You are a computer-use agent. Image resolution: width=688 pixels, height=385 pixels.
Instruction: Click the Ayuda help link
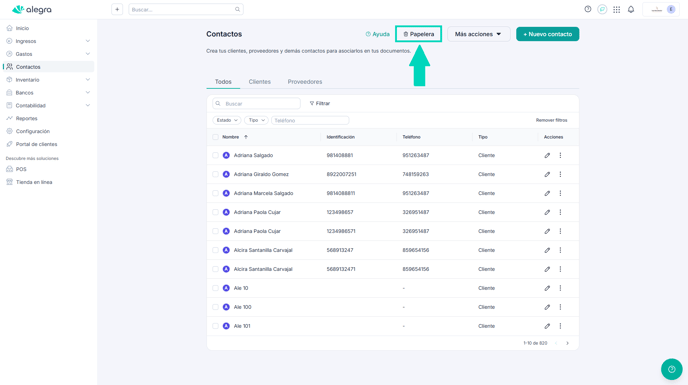pyautogui.click(x=377, y=34)
